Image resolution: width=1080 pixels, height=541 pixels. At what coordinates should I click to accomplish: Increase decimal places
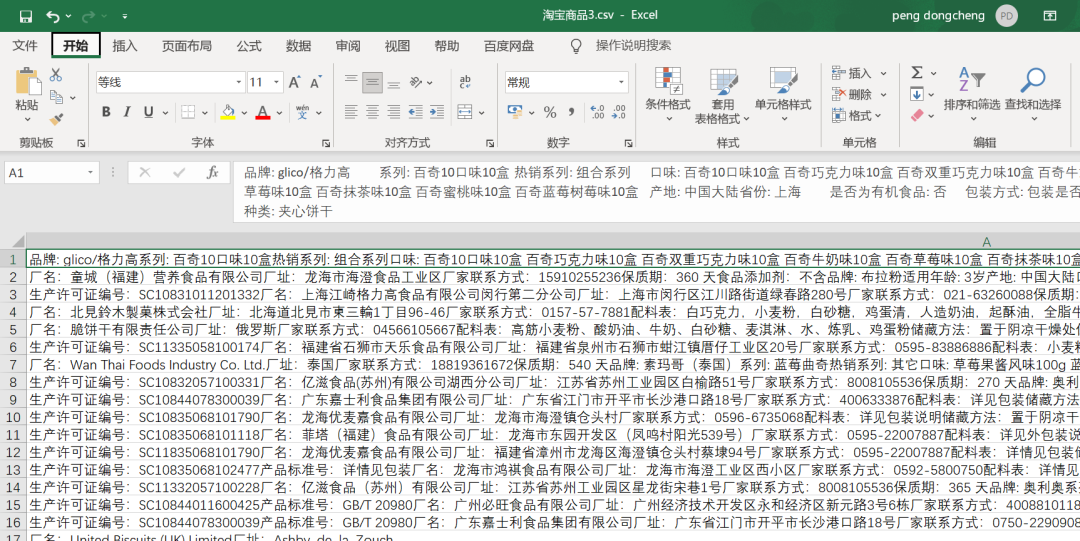[x=597, y=112]
